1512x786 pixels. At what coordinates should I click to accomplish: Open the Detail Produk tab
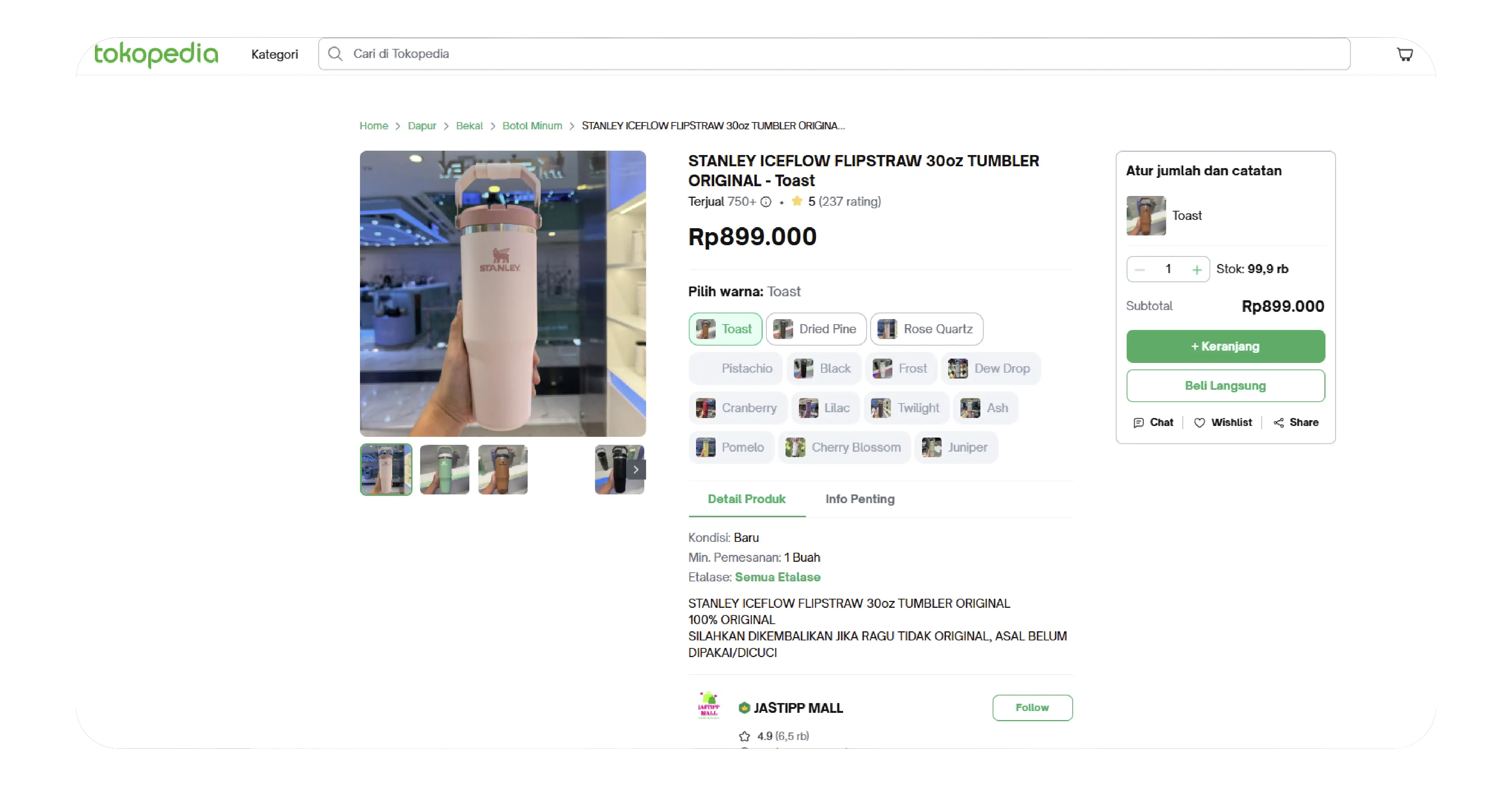[x=747, y=499]
